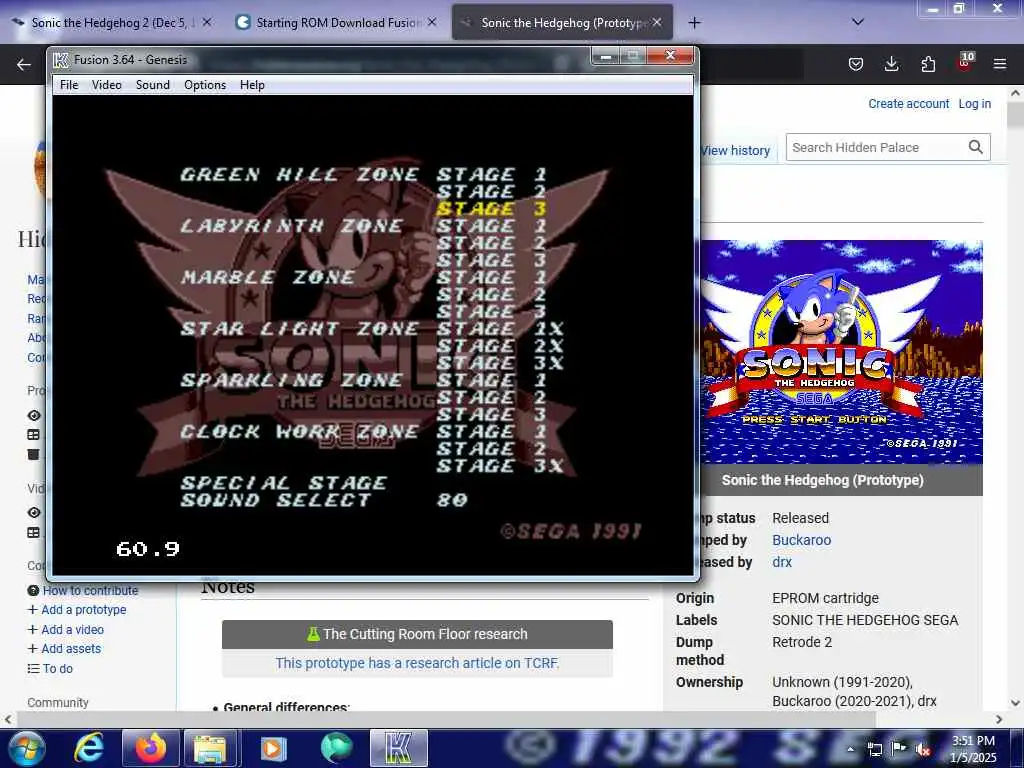The width and height of the screenshot is (1024, 768).
Task: Follow the drx link
Action: pos(782,562)
